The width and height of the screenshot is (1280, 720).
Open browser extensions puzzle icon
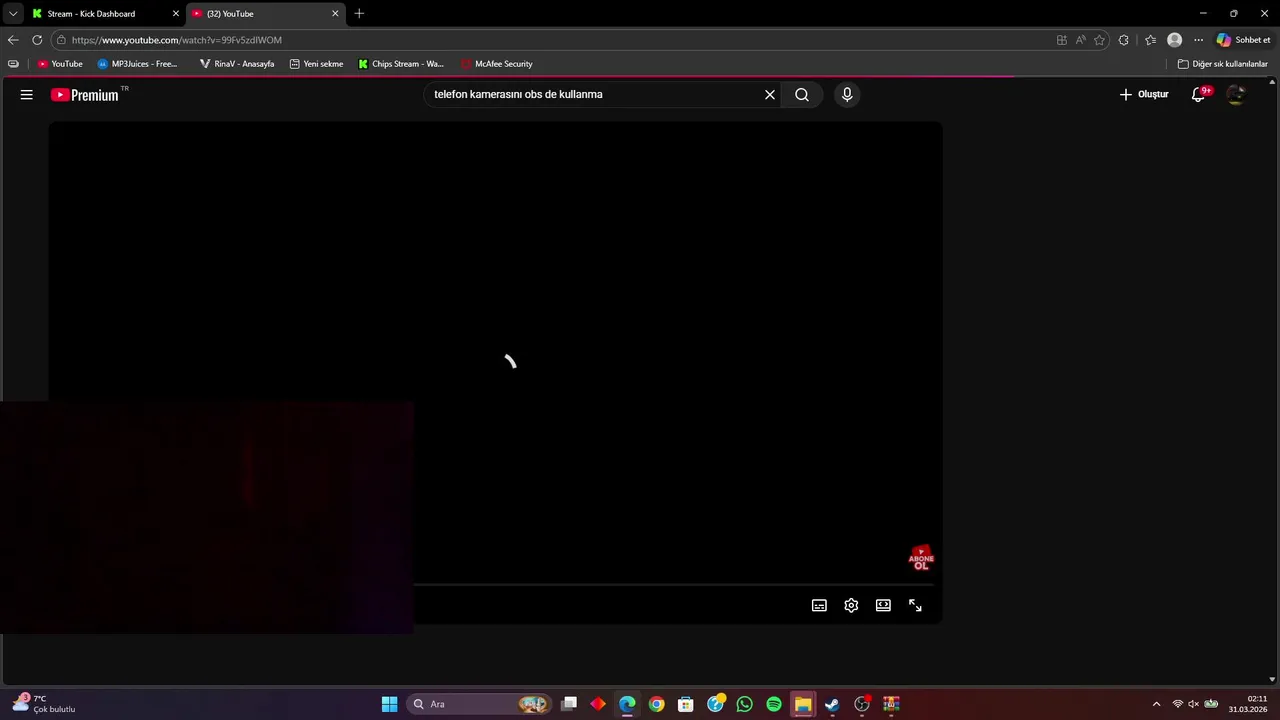(x=1124, y=40)
